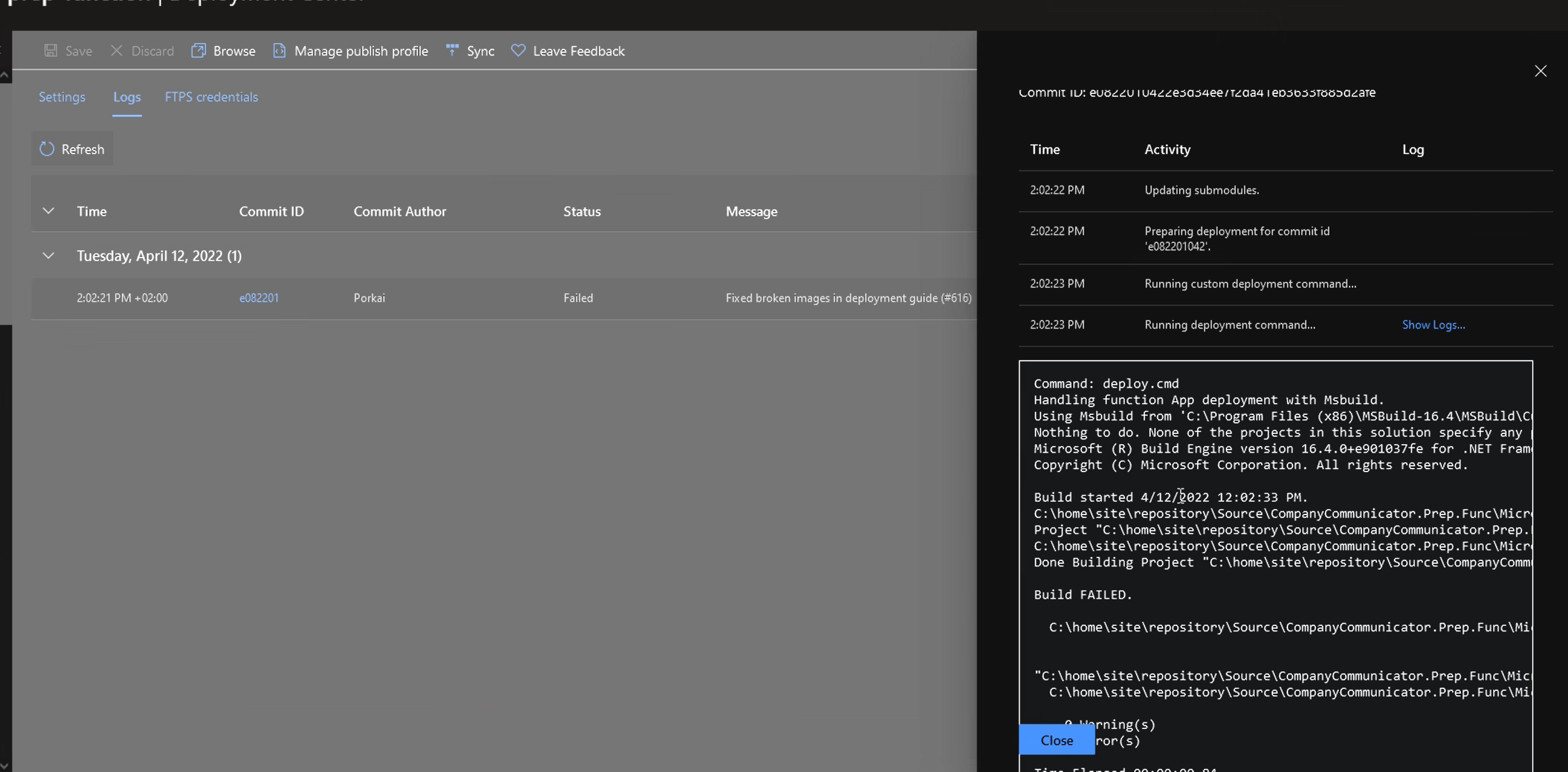This screenshot has height=772, width=1568.
Task: Click the left sidebar scroll down arrow
Action: tap(4, 765)
